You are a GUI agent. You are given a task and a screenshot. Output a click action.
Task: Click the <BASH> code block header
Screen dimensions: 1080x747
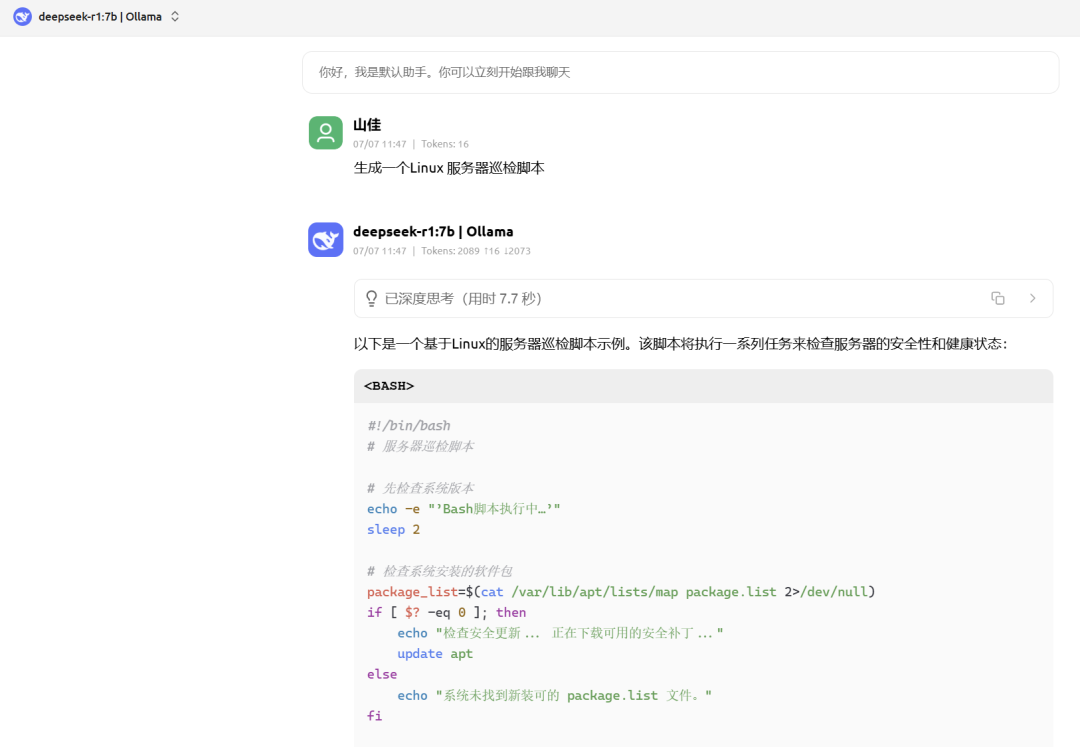point(703,386)
